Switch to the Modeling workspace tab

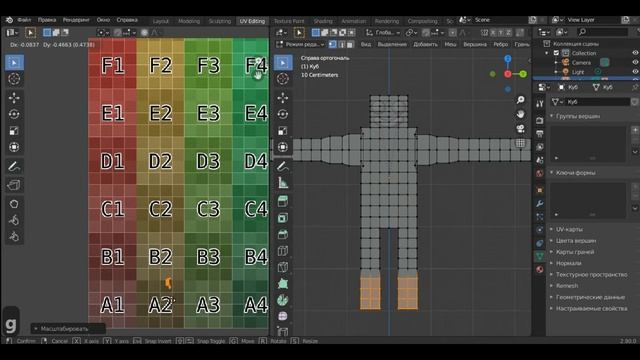pyautogui.click(x=189, y=21)
